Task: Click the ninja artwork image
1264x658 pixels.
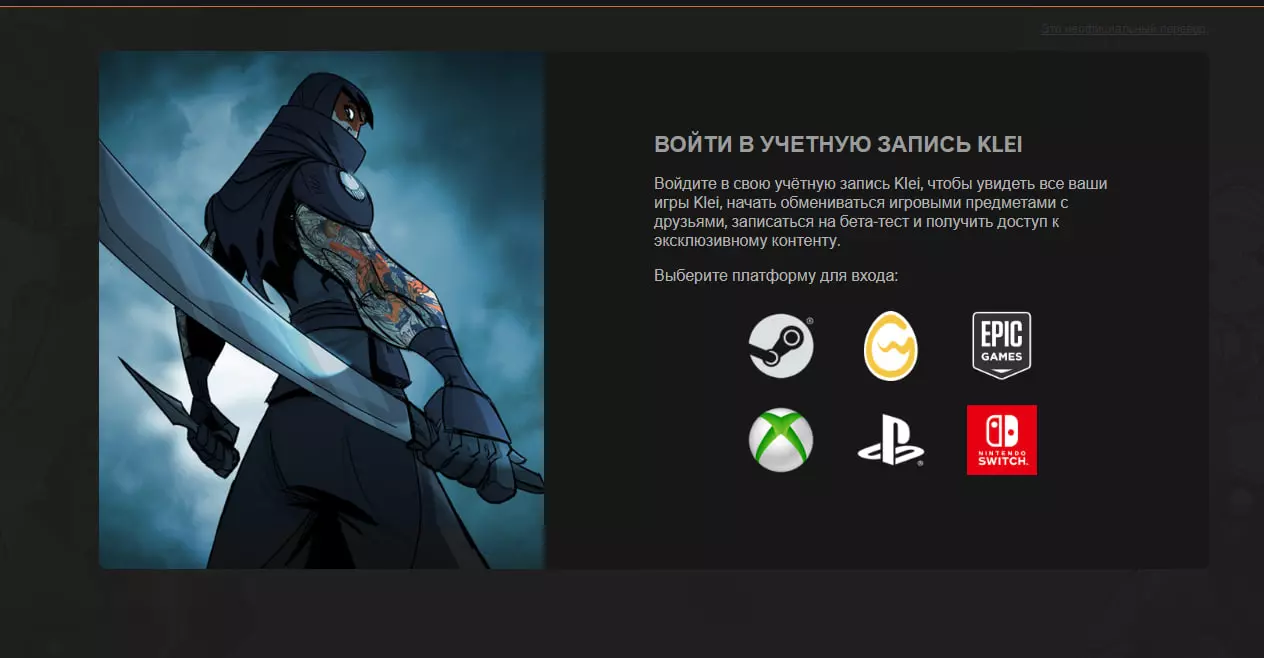Action: pos(321,310)
